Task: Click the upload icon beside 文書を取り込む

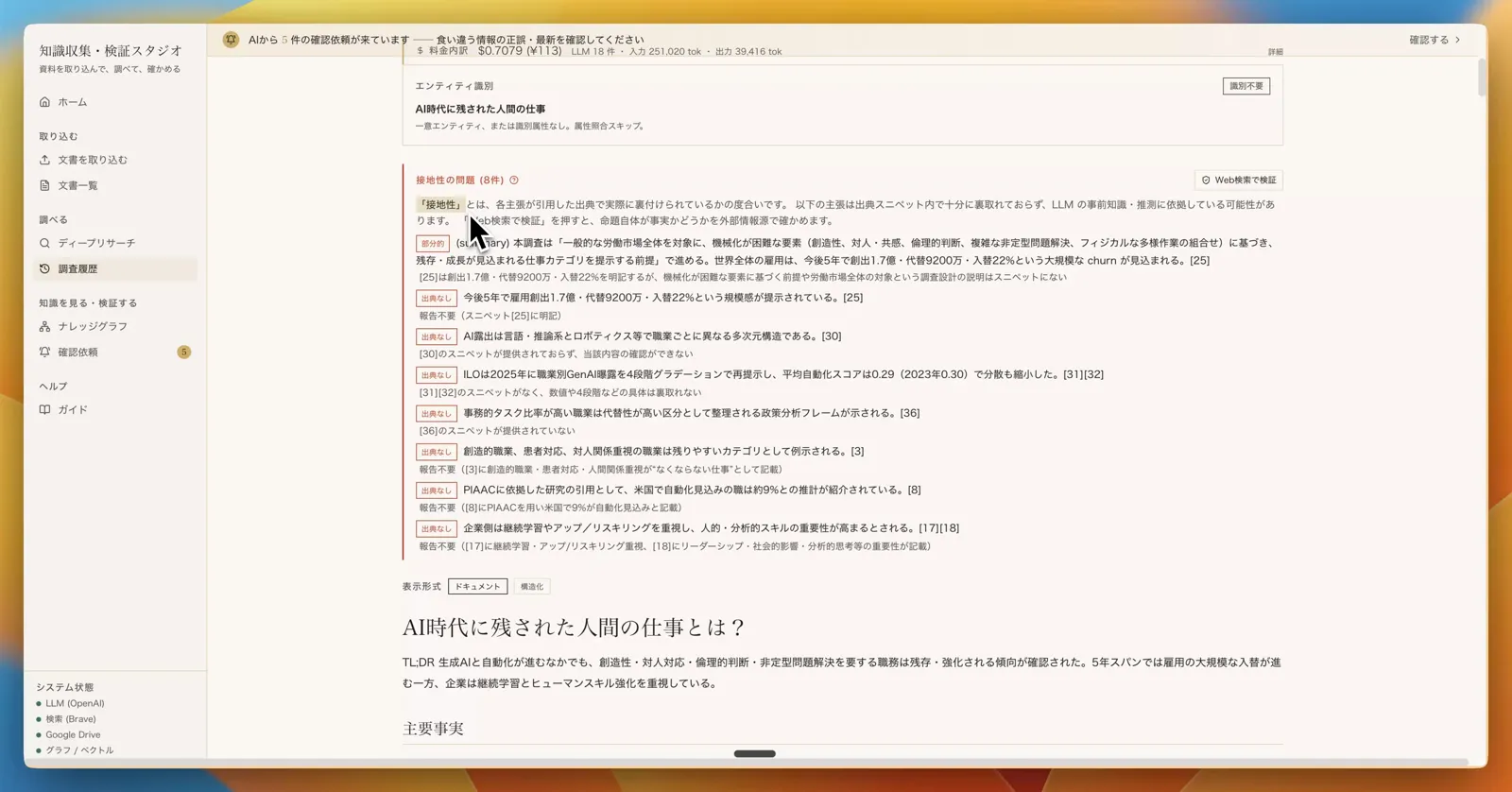Action: [x=44, y=160]
